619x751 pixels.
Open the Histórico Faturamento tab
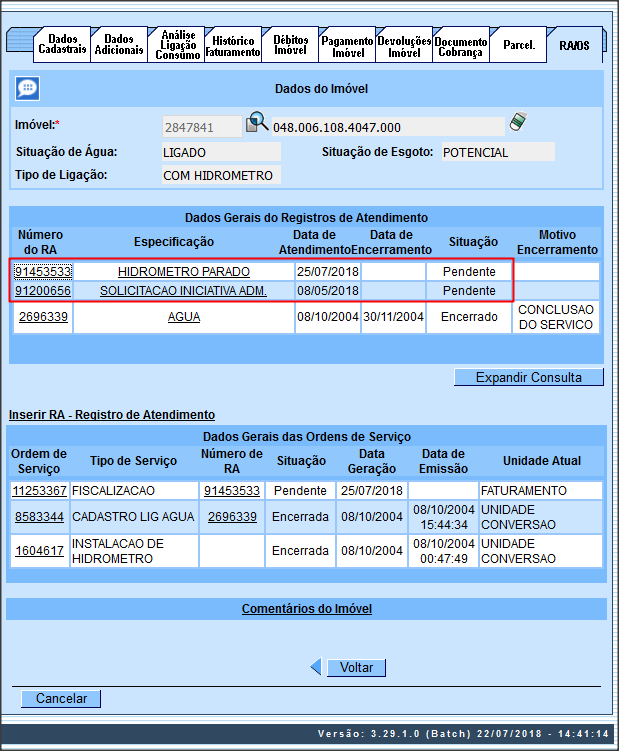232,46
